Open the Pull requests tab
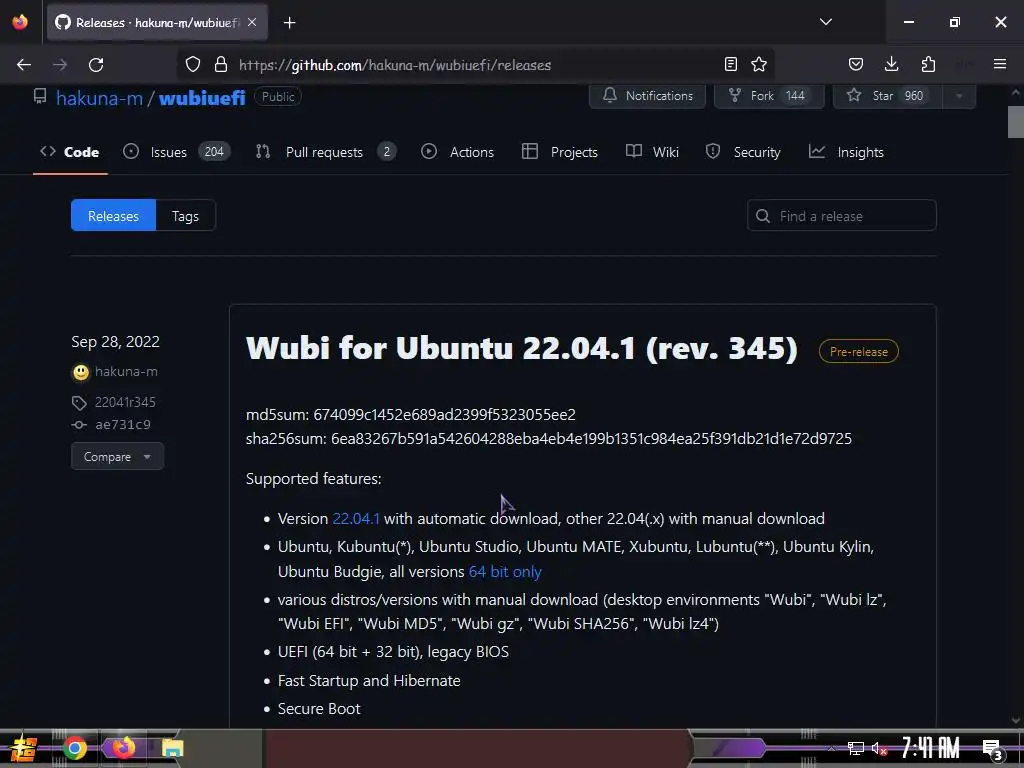The width and height of the screenshot is (1024, 768). [326, 152]
